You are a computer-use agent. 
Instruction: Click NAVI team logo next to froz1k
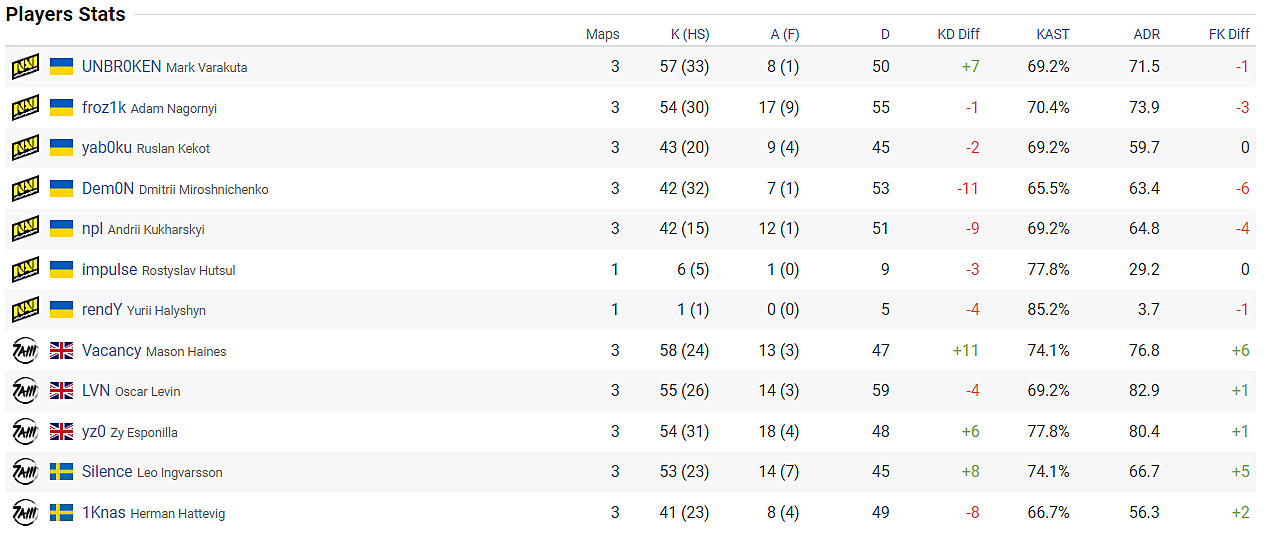pyautogui.click(x=25, y=108)
